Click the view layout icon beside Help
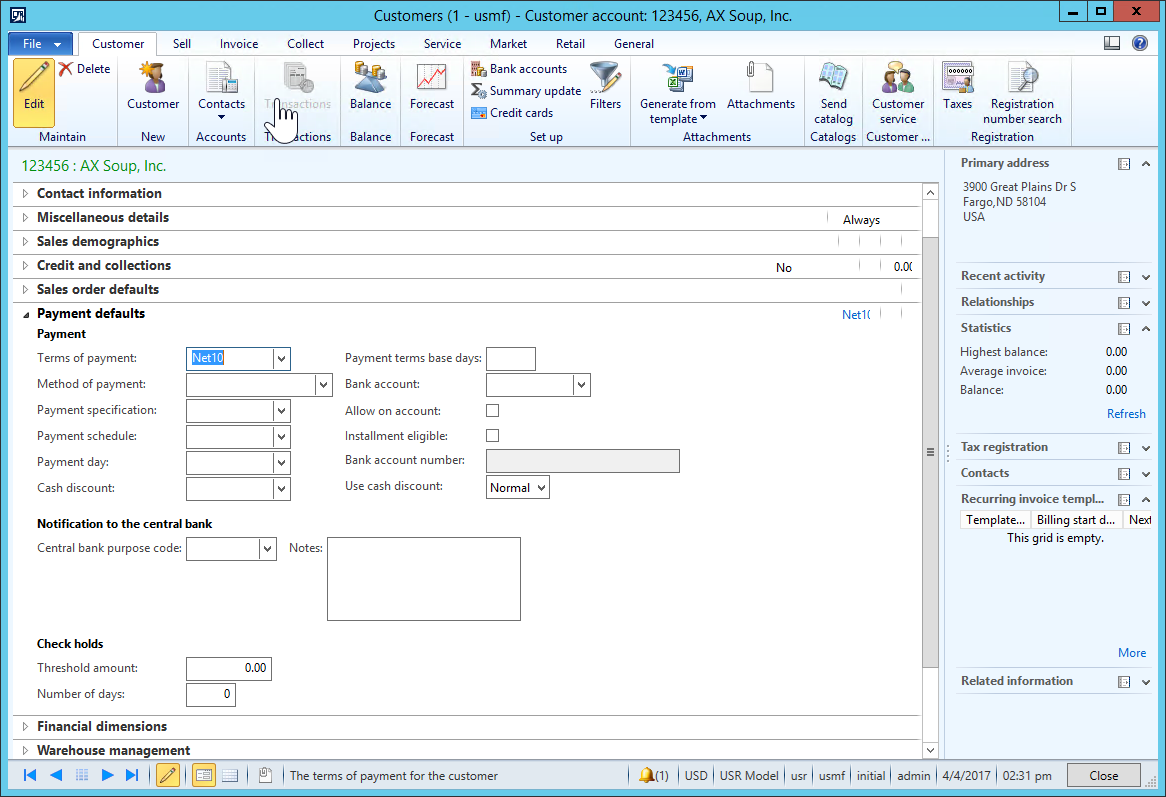The width and height of the screenshot is (1166, 797). [1112, 43]
